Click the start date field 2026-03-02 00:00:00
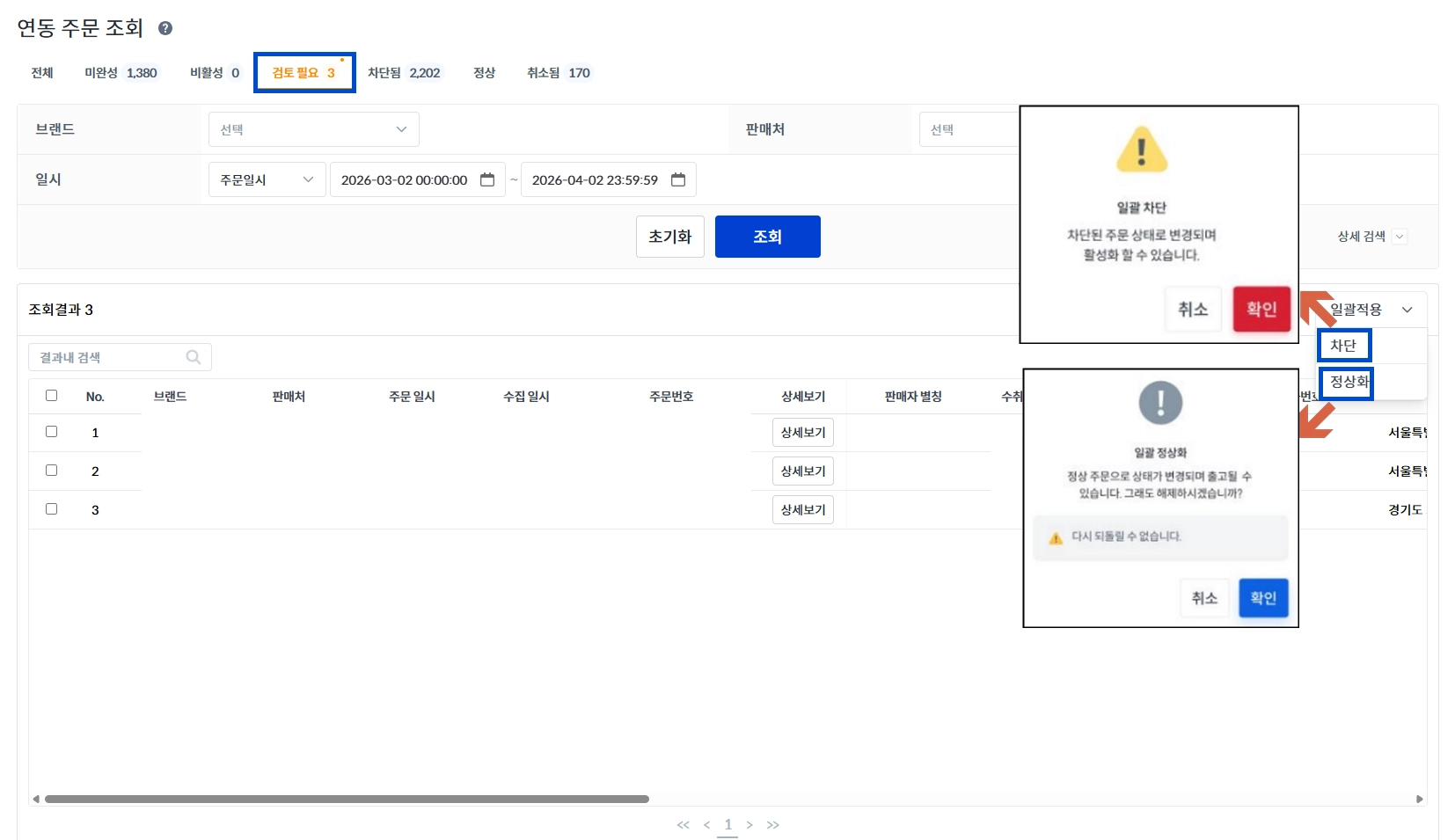The height and width of the screenshot is (840, 1455). click(418, 179)
